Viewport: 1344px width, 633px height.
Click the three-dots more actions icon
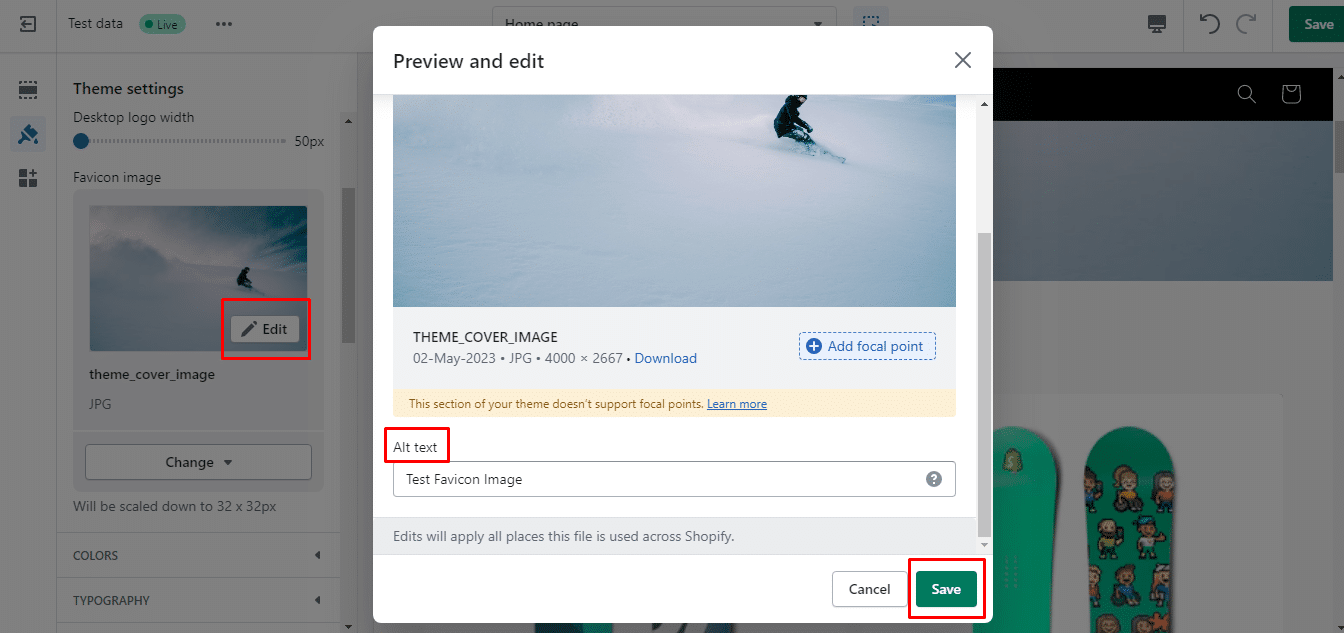coord(223,24)
